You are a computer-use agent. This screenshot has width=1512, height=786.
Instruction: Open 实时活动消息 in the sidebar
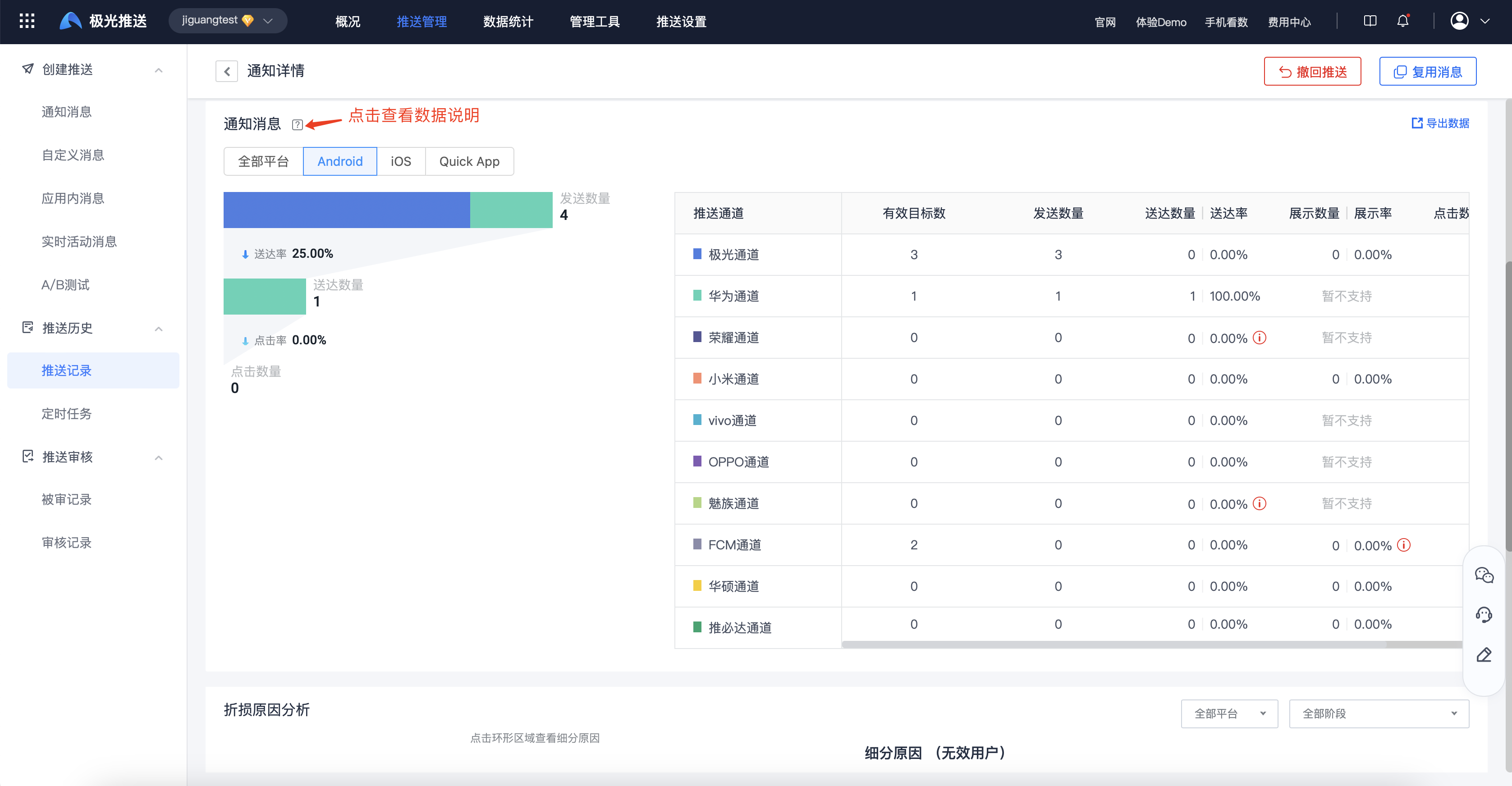point(79,242)
